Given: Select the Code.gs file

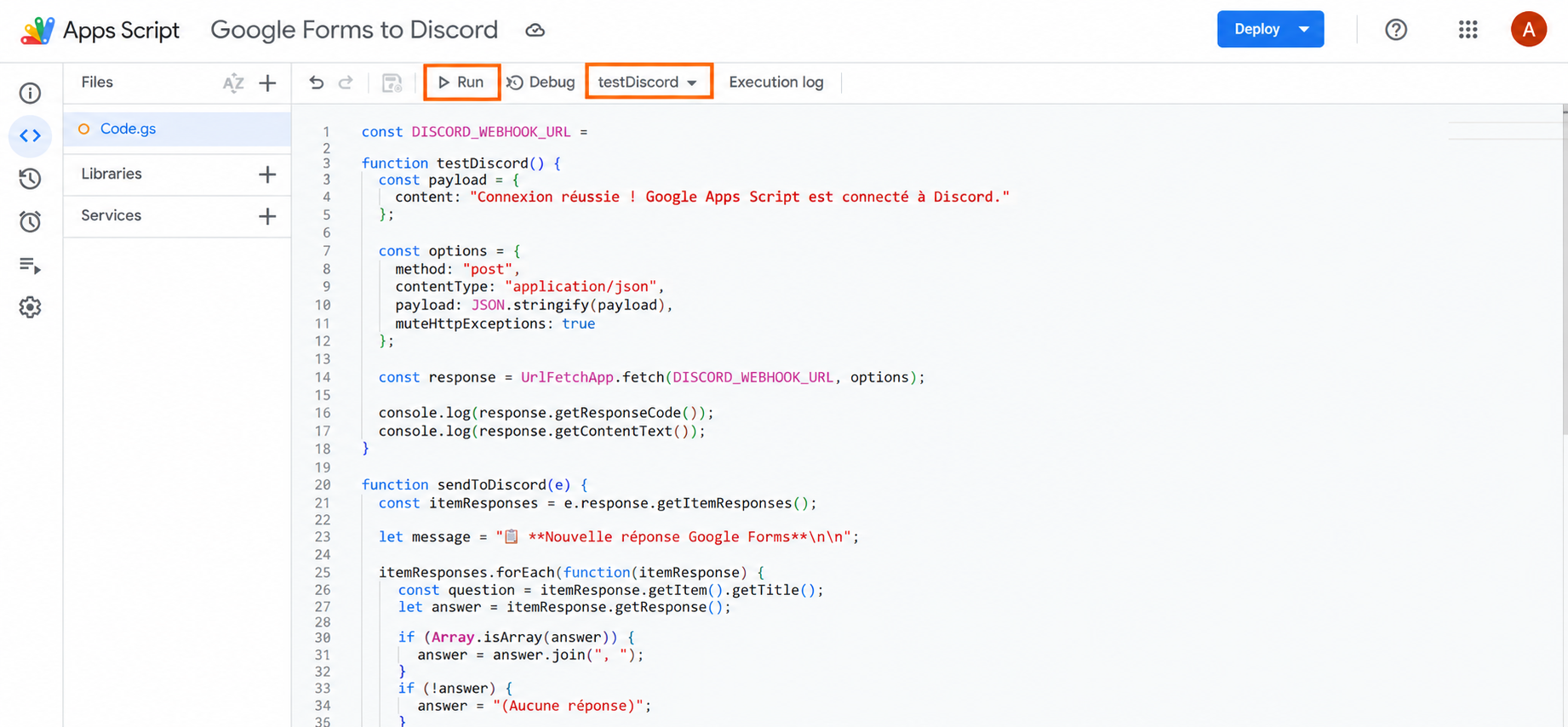Looking at the screenshot, I should coord(177,129).
